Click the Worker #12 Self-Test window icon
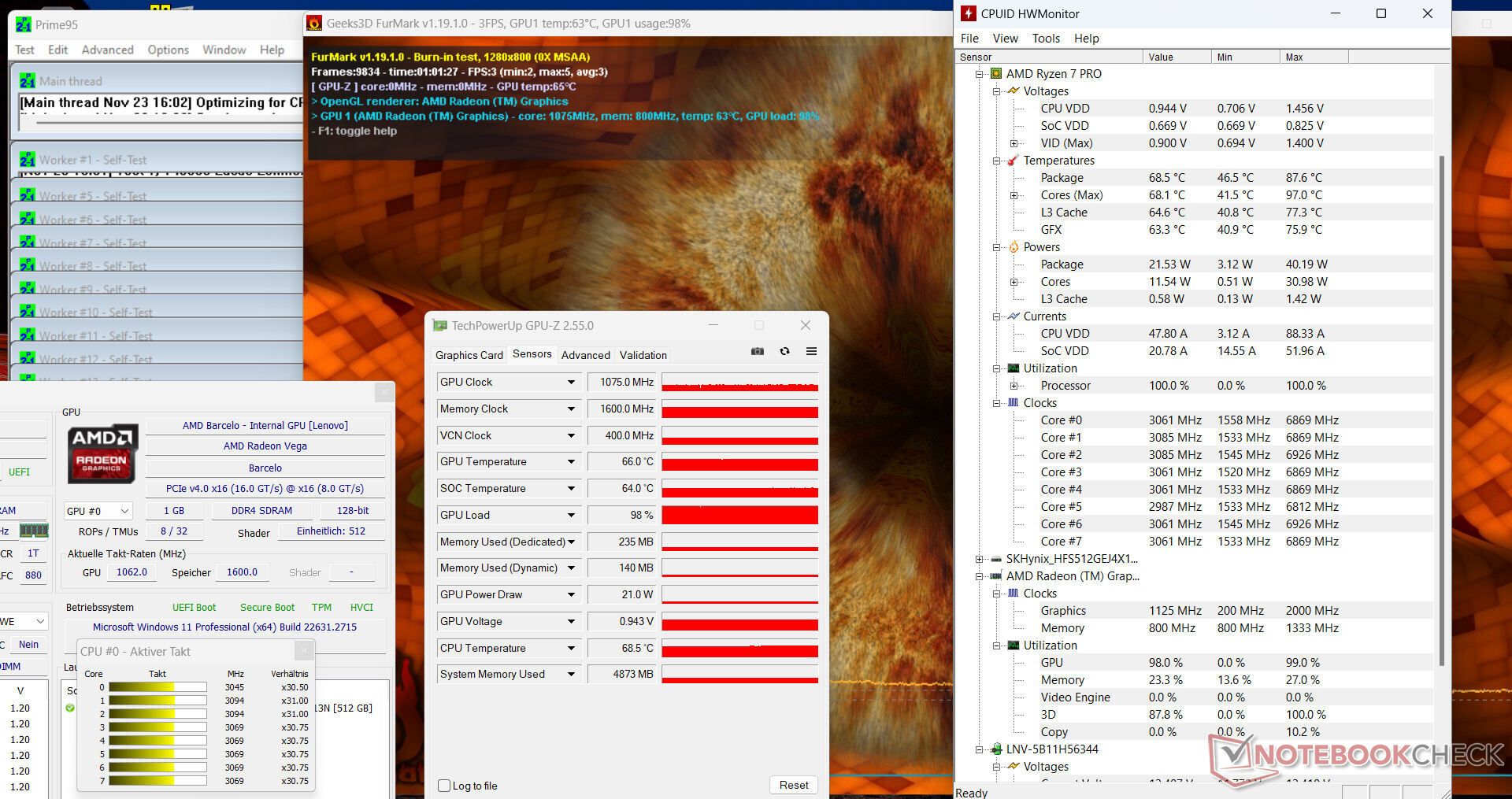This screenshot has height=799, width=1512. tap(28, 358)
